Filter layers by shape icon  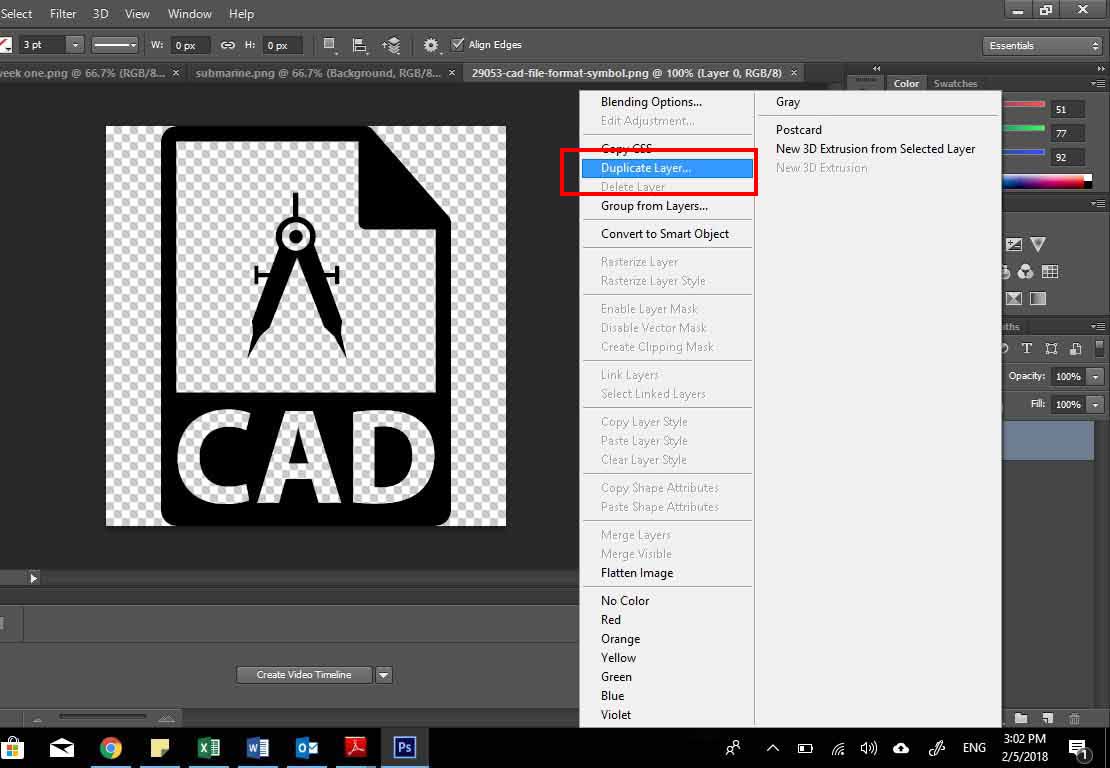tap(1051, 348)
